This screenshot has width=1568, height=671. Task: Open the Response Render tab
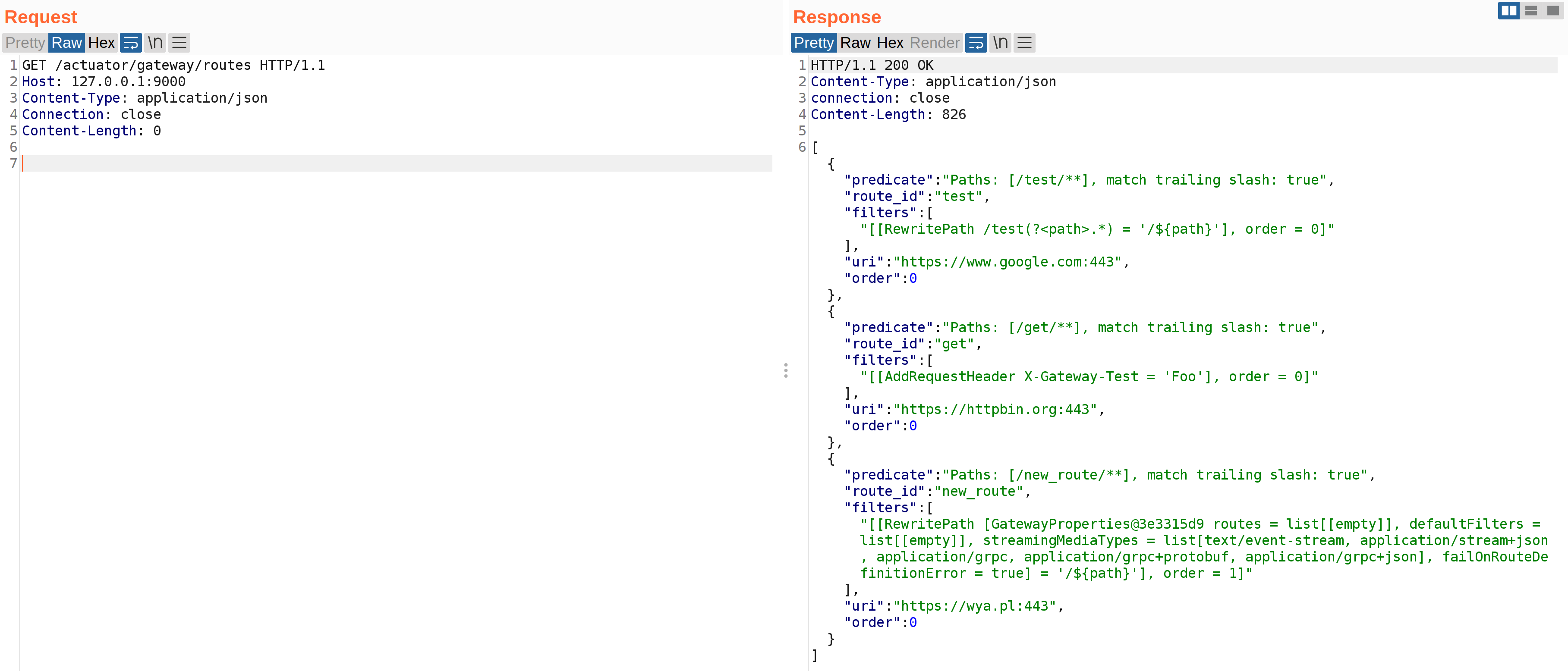(x=934, y=43)
